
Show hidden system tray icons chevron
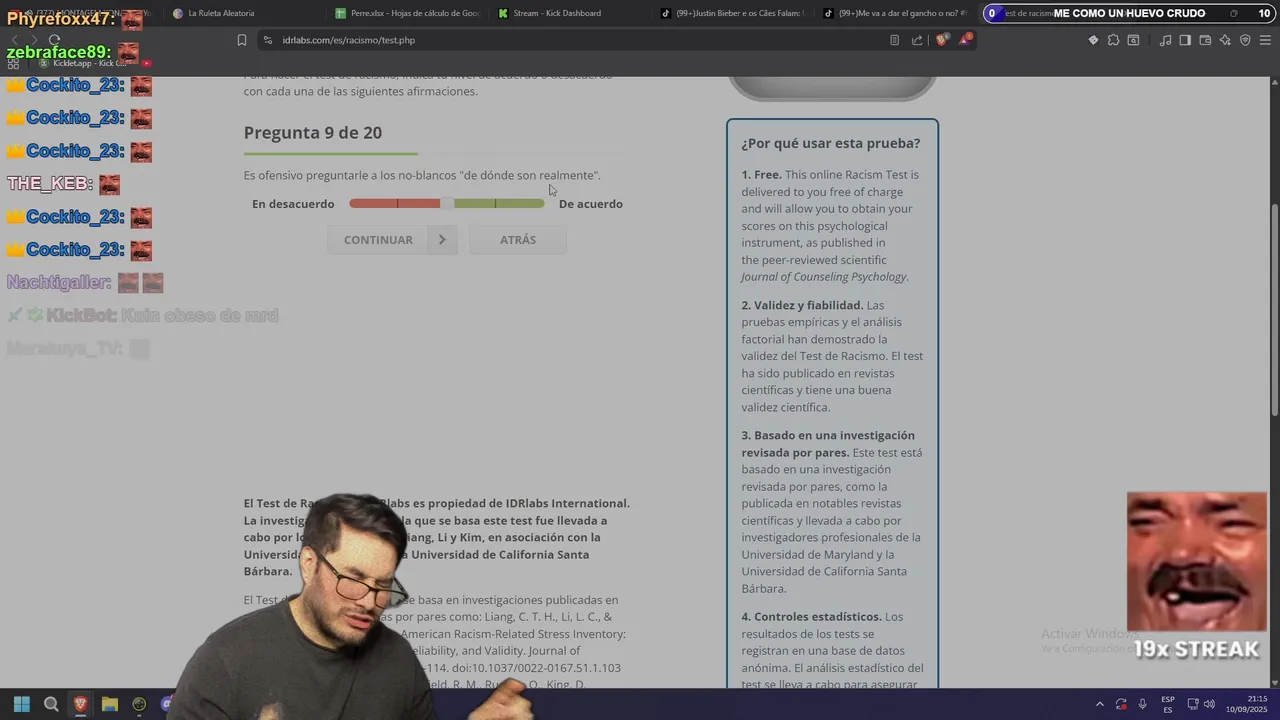1100,704
